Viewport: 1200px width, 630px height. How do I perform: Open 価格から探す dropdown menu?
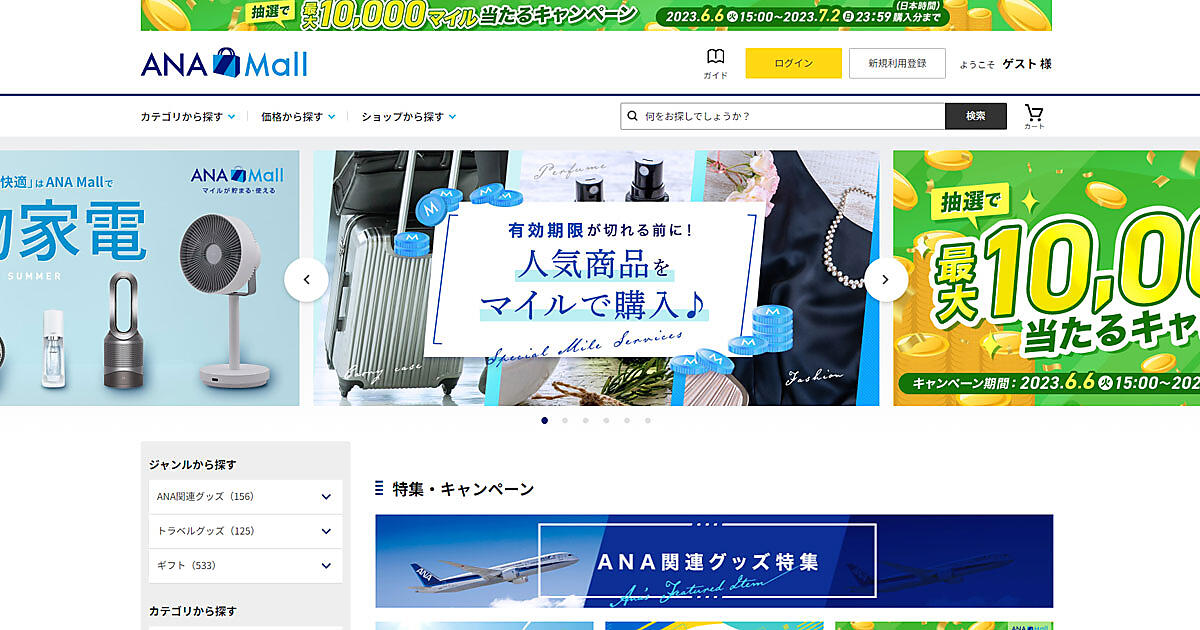click(298, 117)
